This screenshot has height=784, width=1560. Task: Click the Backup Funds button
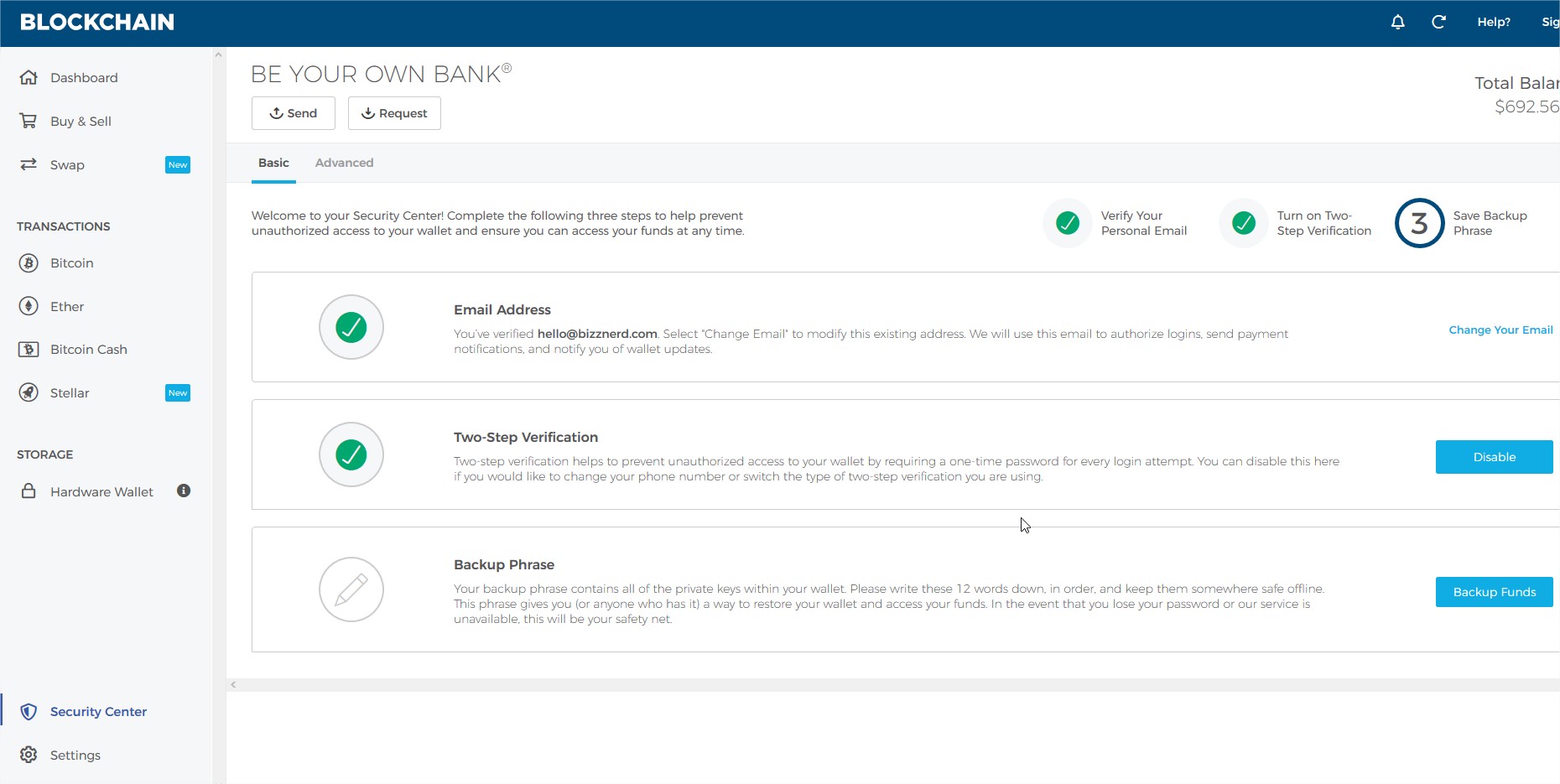(1494, 592)
